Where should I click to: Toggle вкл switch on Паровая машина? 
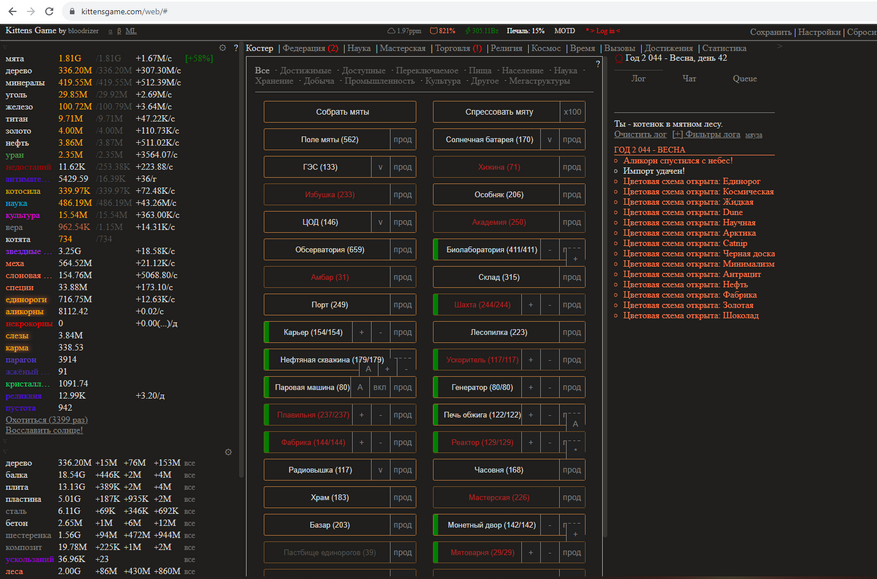click(x=380, y=387)
